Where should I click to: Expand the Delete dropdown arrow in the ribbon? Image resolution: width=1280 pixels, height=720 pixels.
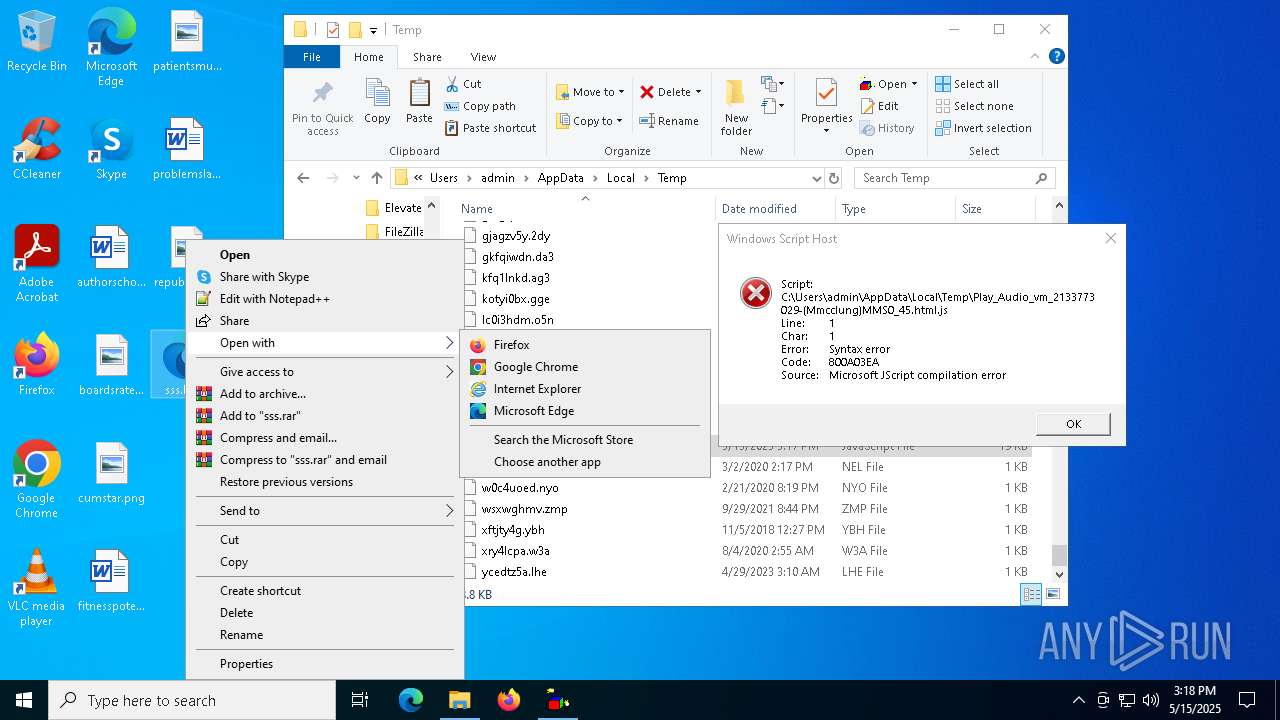click(x=698, y=92)
